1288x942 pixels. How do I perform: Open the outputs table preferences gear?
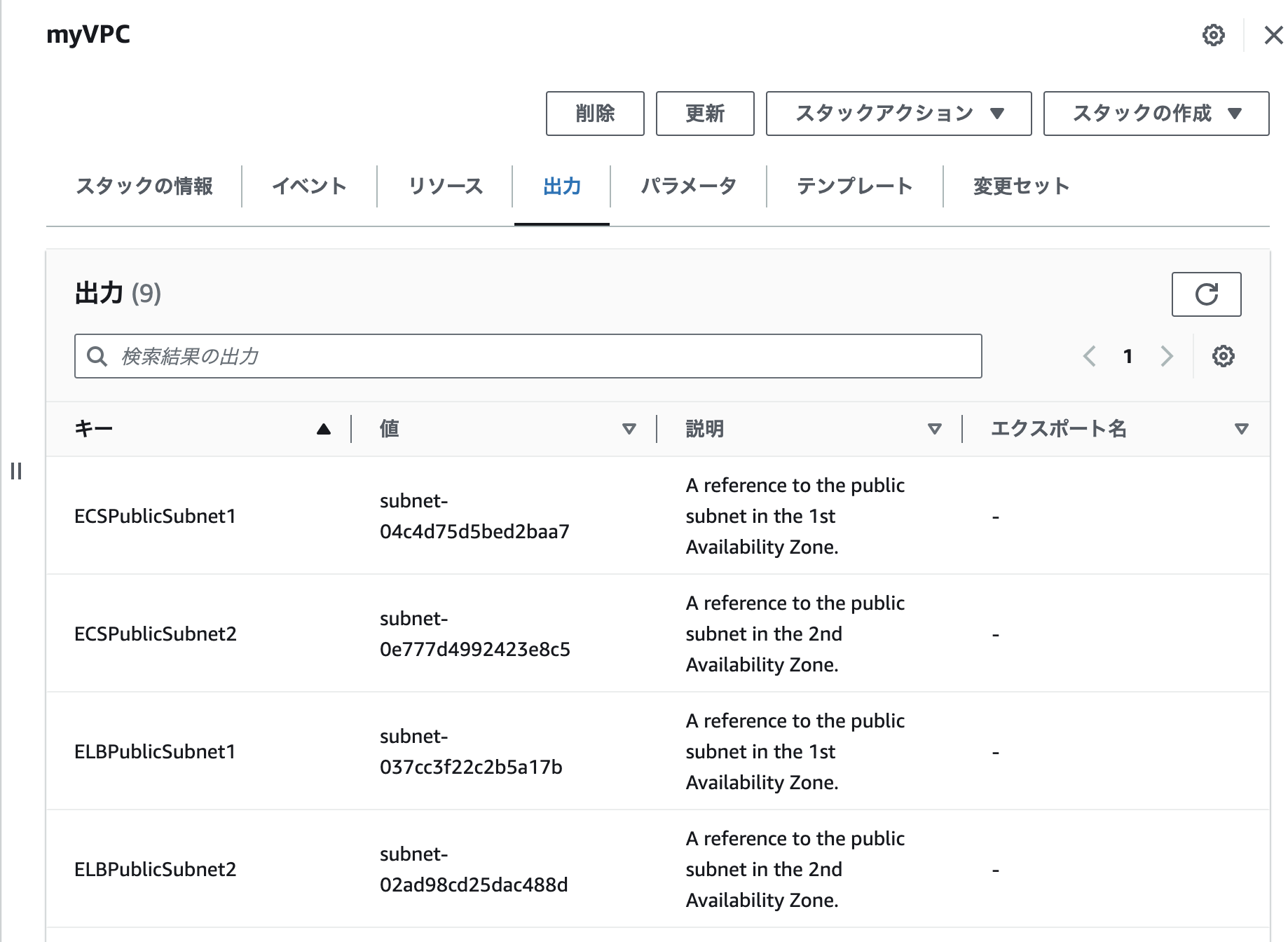click(x=1223, y=356)
